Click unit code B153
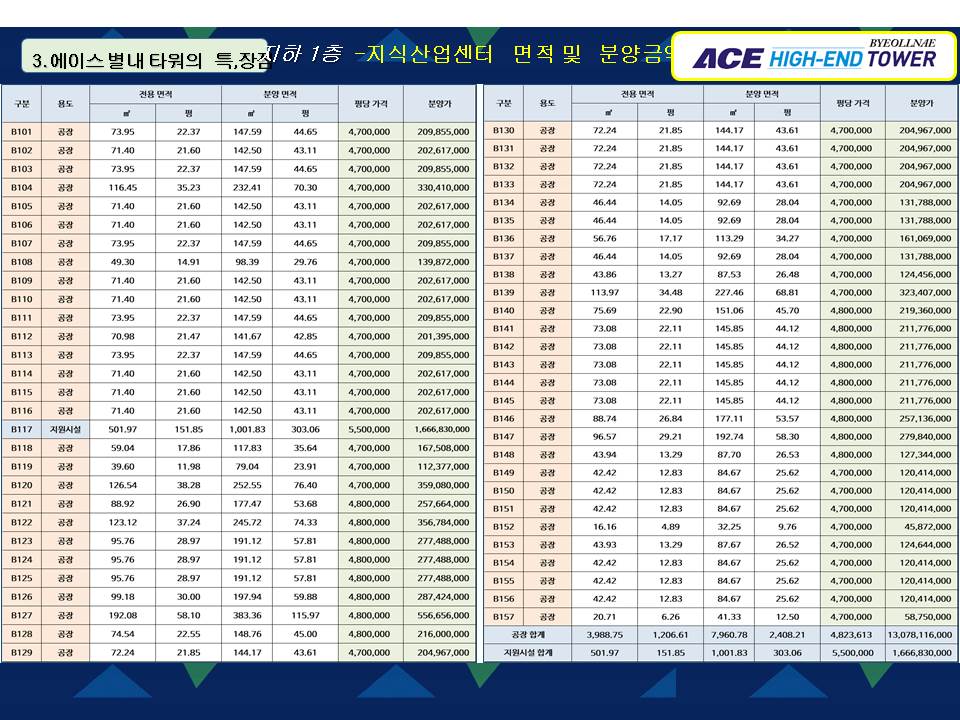960x720 pixels. click(503, 545)
